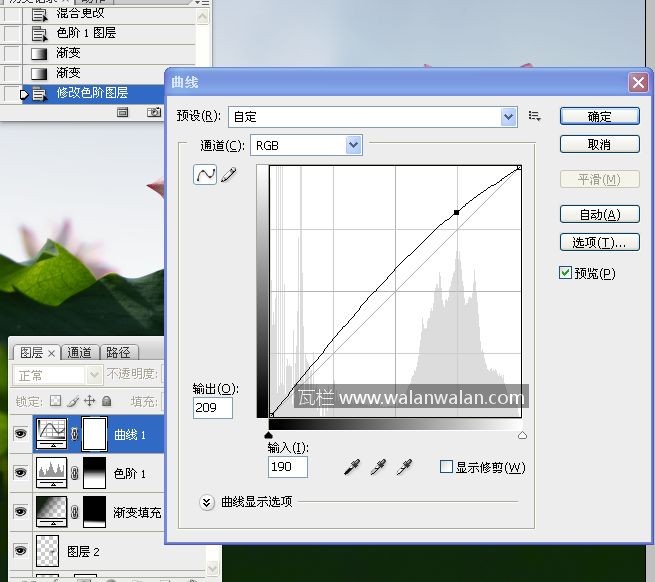Click the lock position icon in layers panel
The width and height of the screenshot is (655, 582).
pyautogui.click(x=90, y=401)
